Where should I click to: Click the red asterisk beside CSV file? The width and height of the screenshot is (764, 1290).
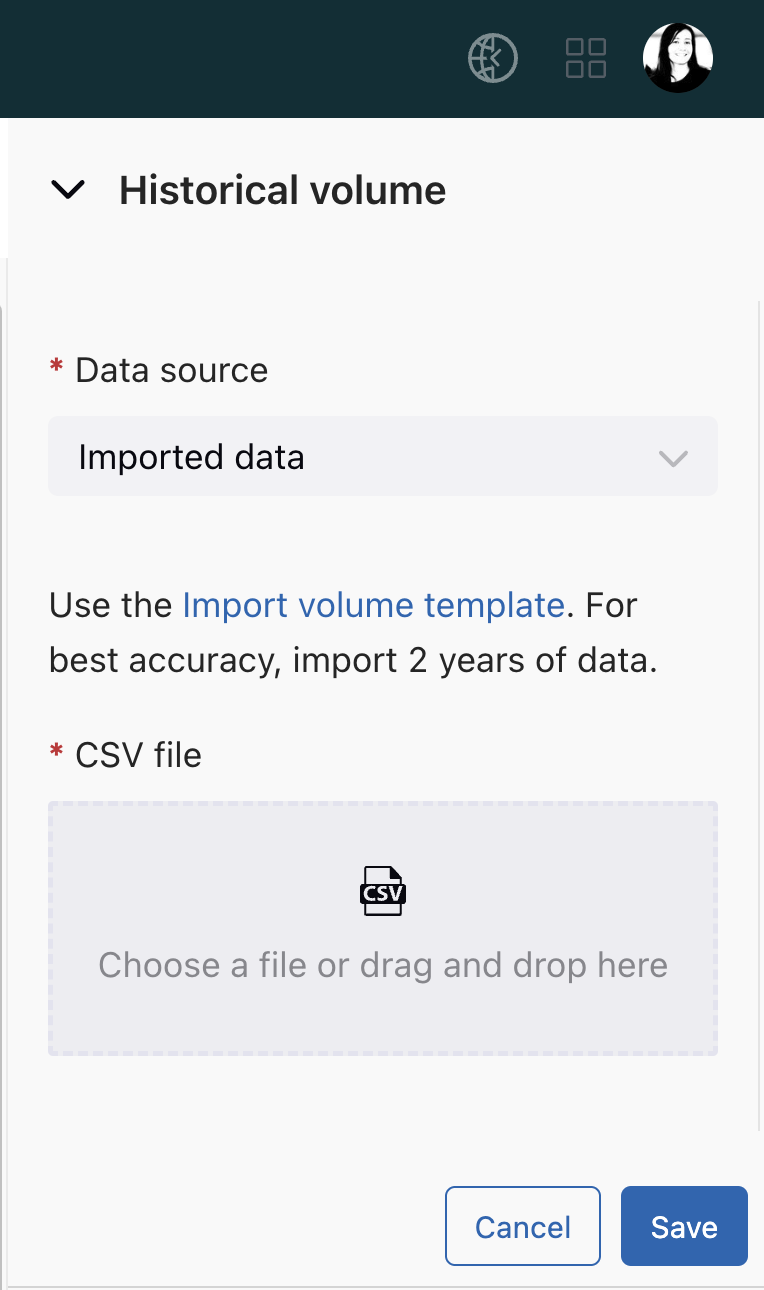click(56, 752)
